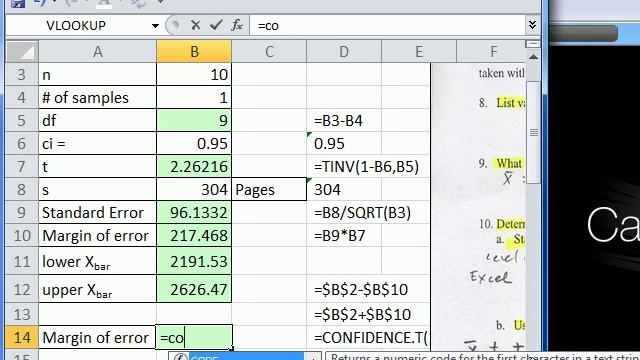Select column C header

(269, 51)
